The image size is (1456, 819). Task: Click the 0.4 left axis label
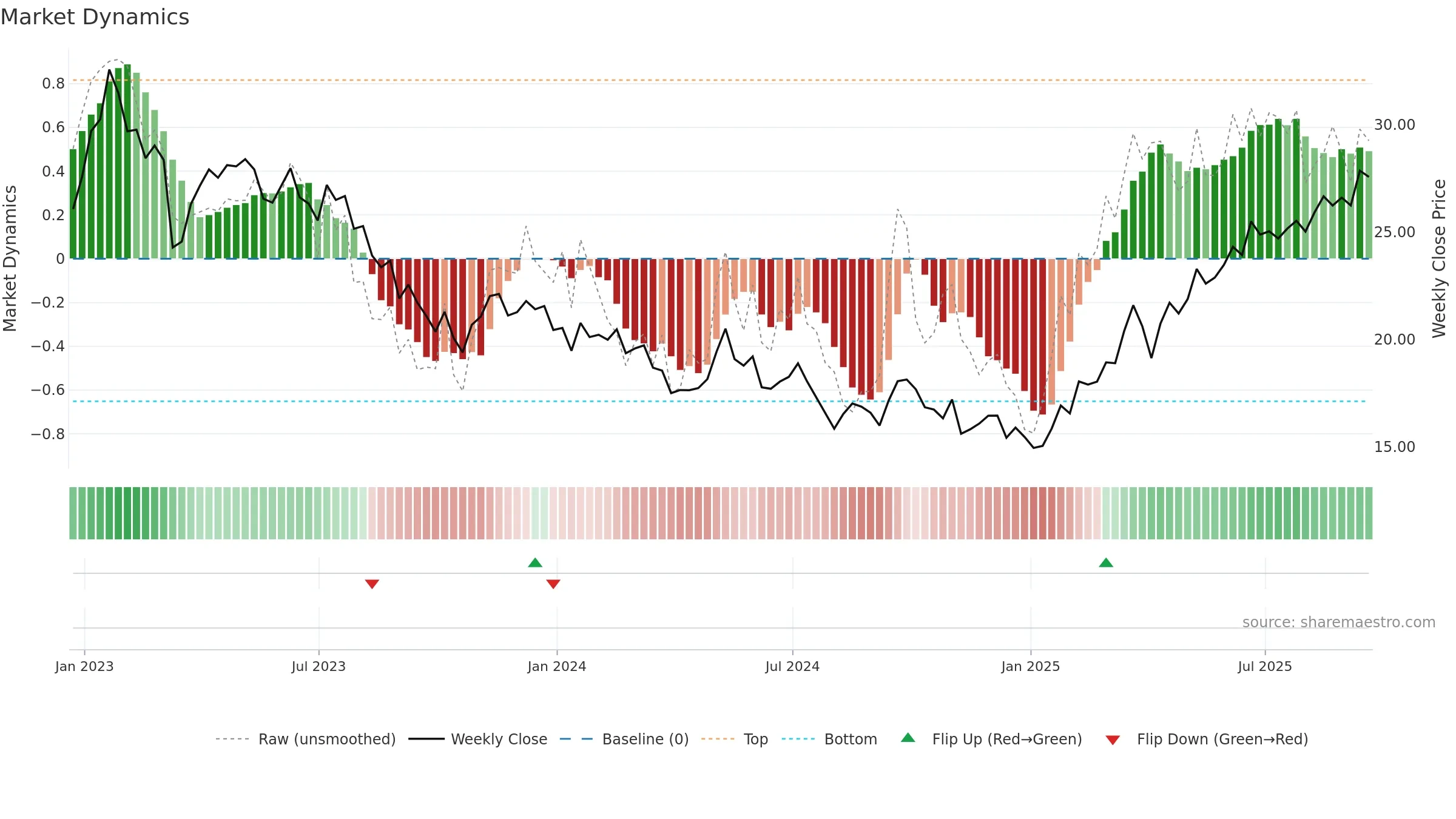point(53,172)
